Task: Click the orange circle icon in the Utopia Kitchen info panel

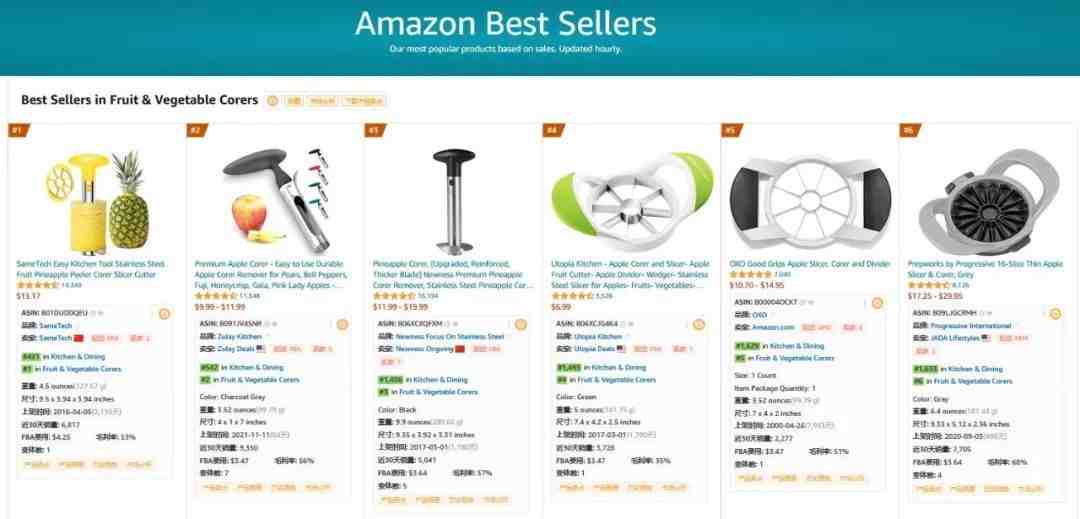Action: pos(698,324)
